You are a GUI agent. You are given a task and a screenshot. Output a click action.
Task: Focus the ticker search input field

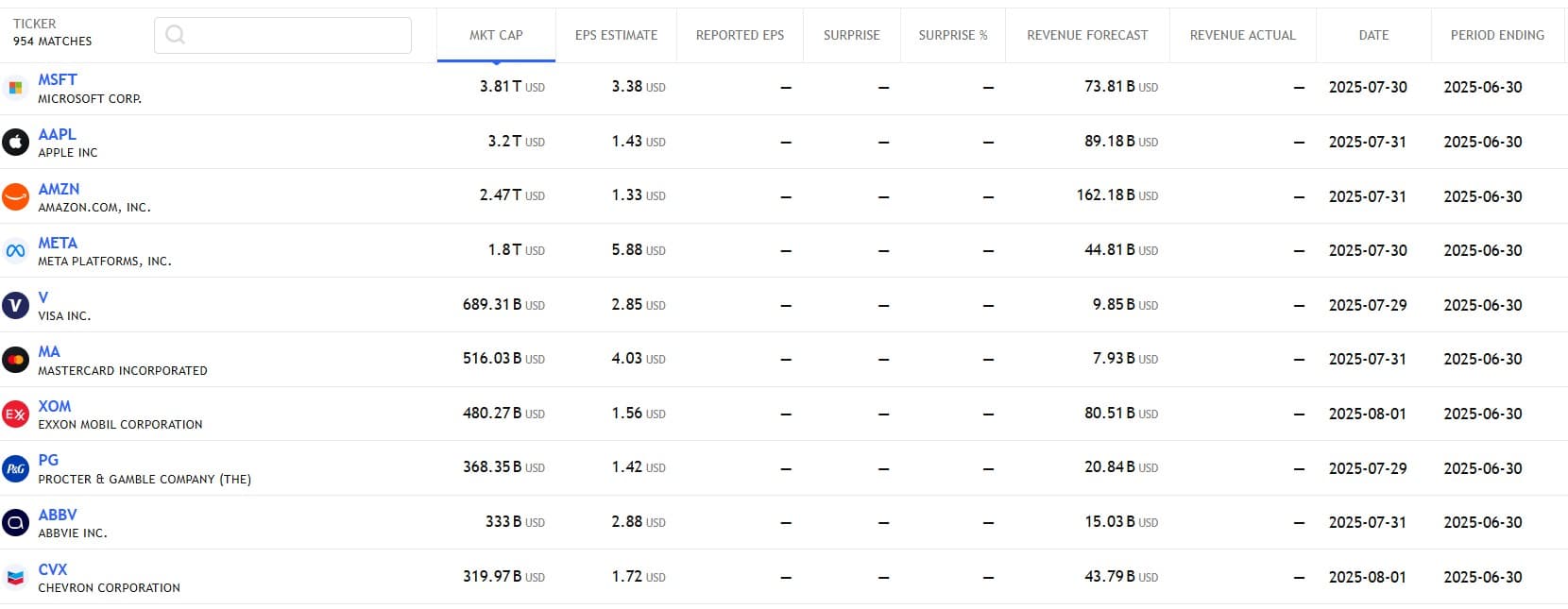click(x=282, y=35)
